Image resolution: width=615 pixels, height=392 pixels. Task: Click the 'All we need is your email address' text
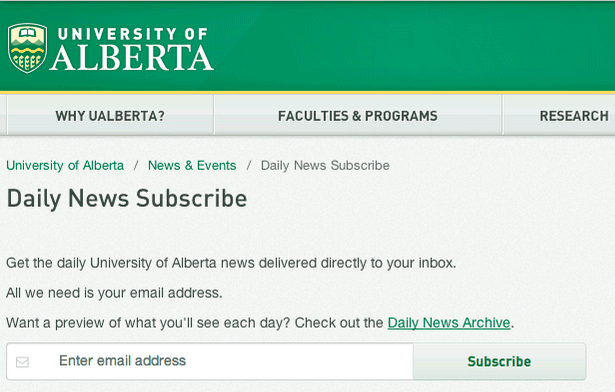pos(114,293)
